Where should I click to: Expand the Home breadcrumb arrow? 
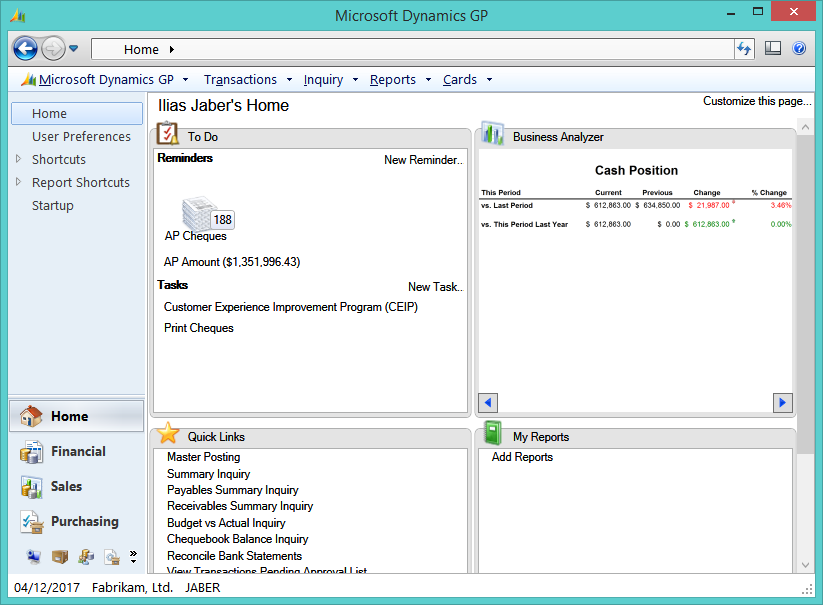[172, 49]
